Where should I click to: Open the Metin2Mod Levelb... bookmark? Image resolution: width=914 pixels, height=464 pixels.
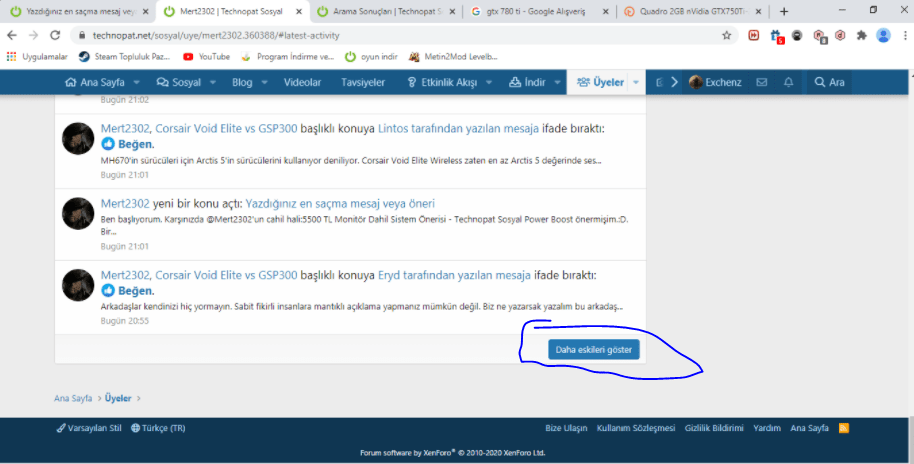(x=453, y=57)
